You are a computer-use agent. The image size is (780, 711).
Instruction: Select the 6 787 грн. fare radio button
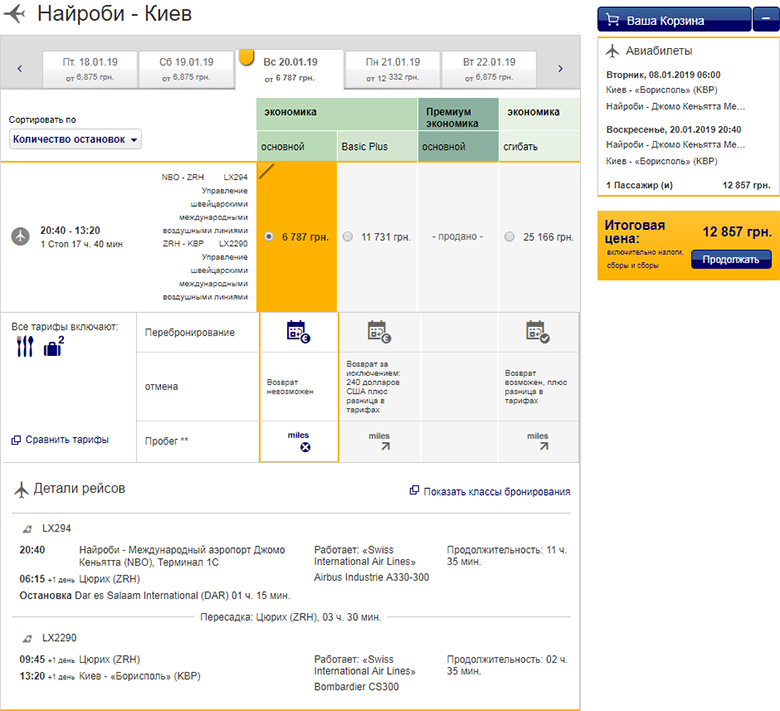[268, 237]
